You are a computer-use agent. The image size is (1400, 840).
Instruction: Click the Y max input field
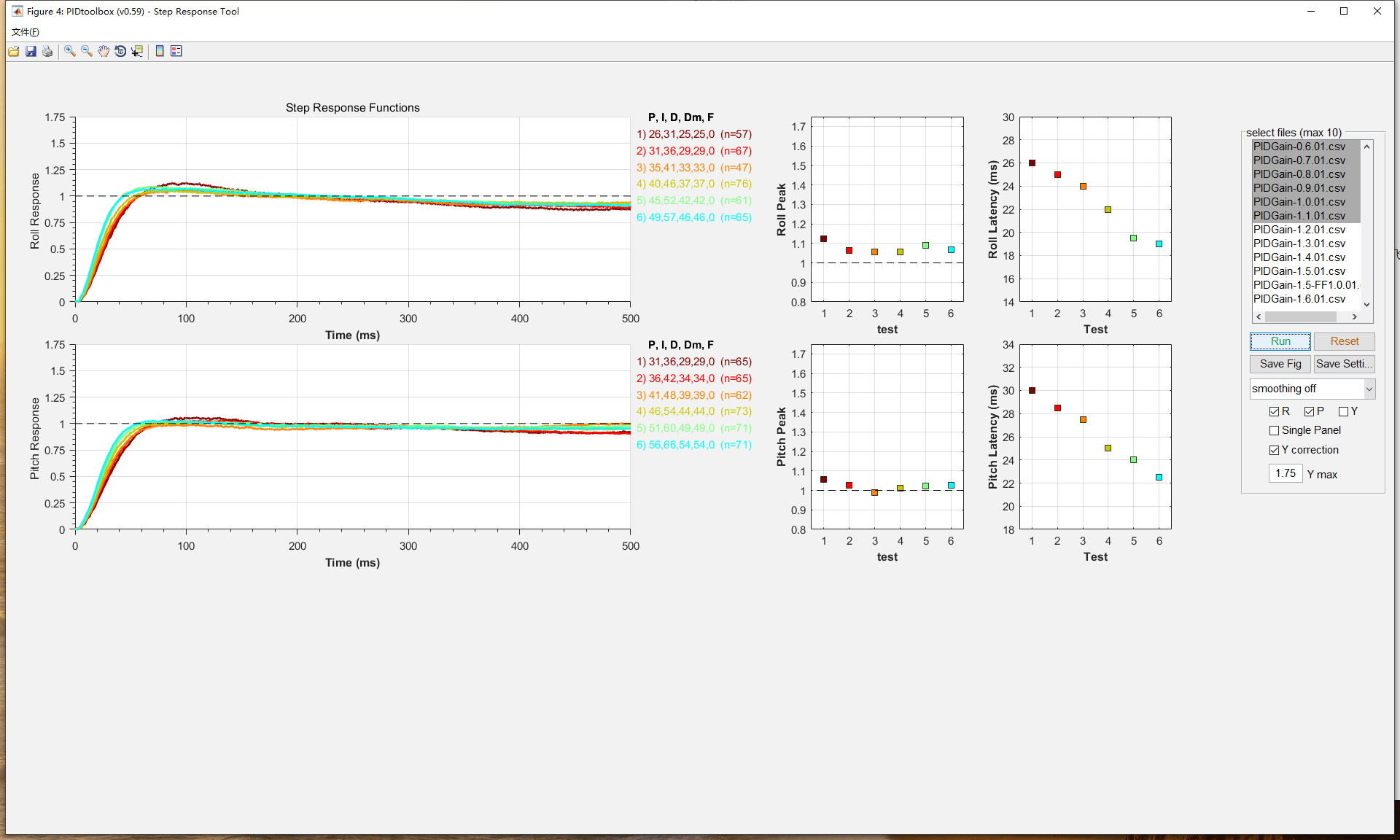coord(1286,473)
